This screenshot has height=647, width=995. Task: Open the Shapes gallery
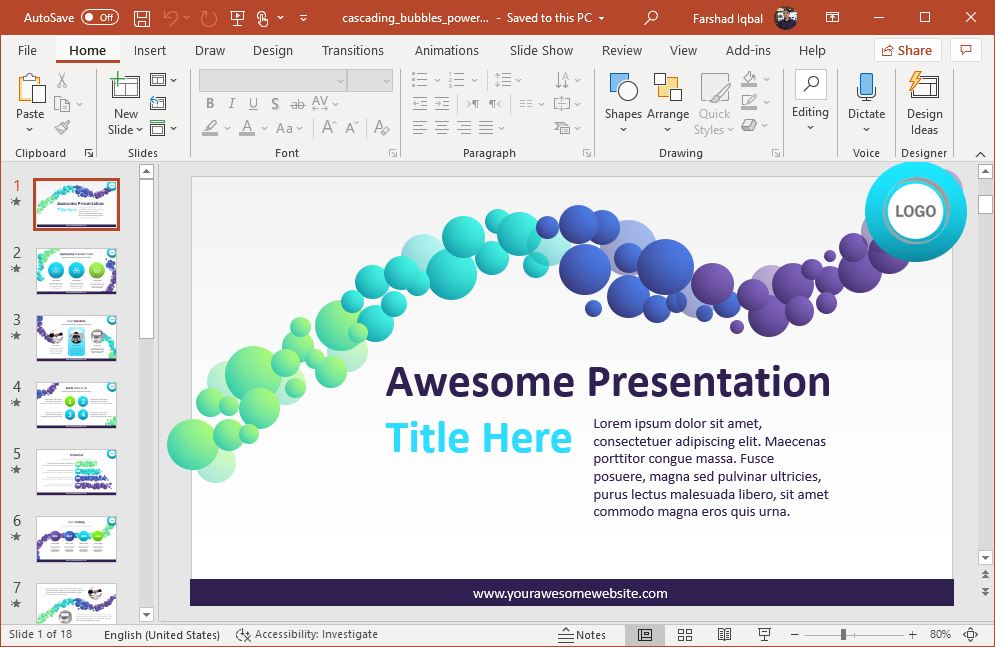pyautogui.click(x=623, y=97)
